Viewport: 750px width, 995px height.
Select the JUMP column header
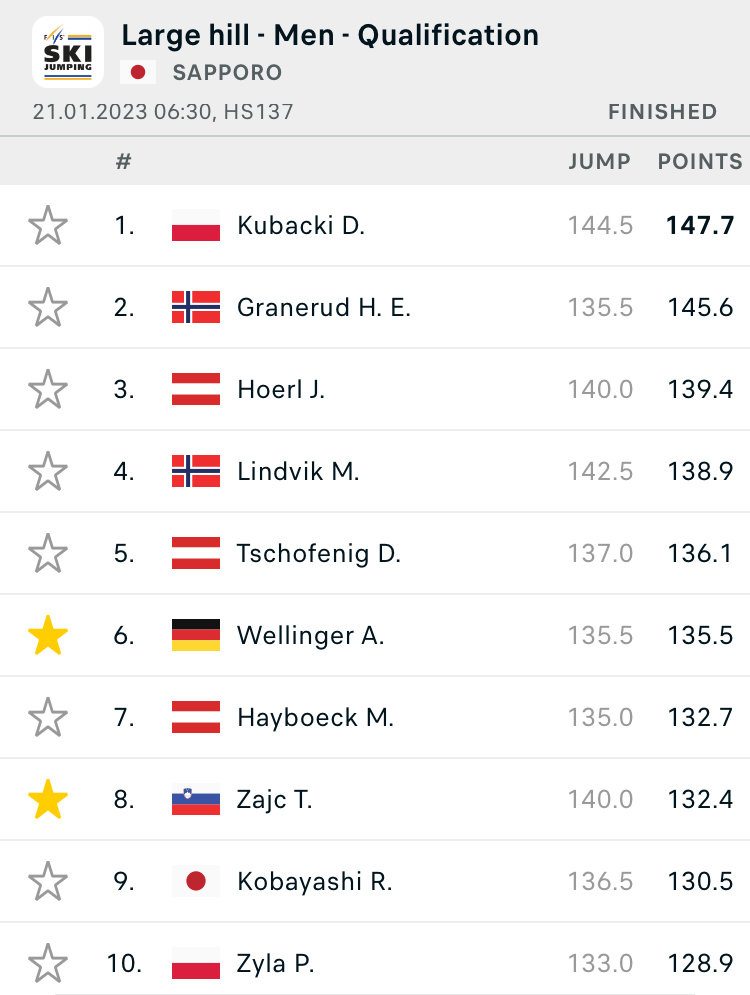tap(600, 162)
